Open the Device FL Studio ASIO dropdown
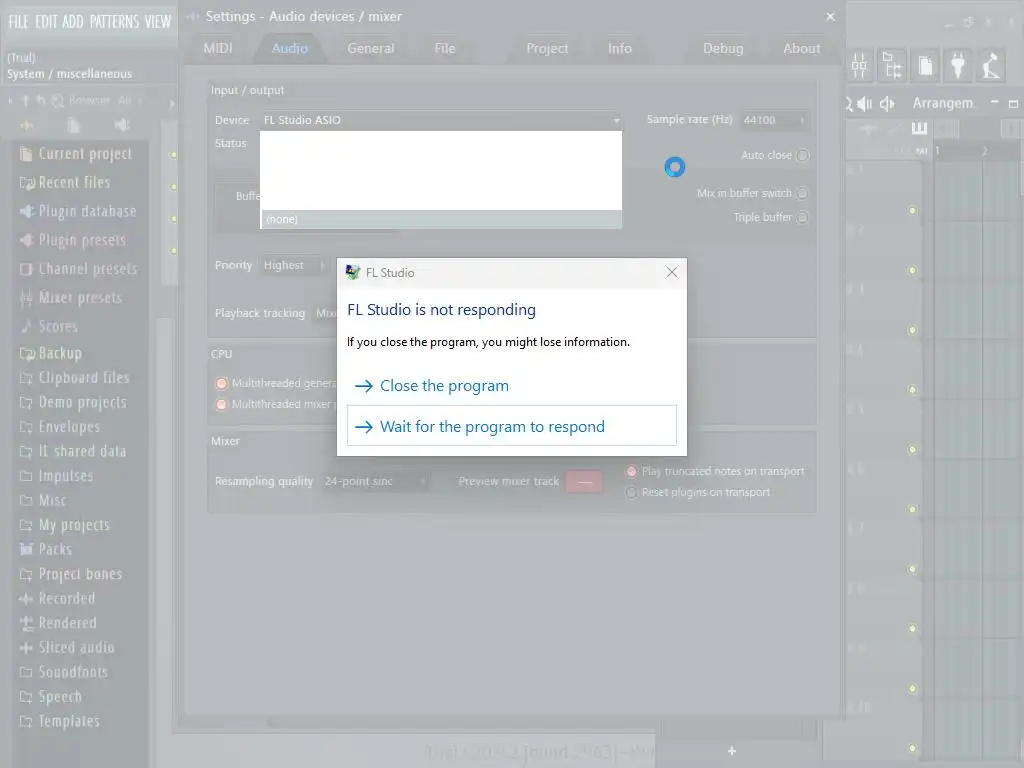Screen dimensions: 1024x768 point(441,120)
